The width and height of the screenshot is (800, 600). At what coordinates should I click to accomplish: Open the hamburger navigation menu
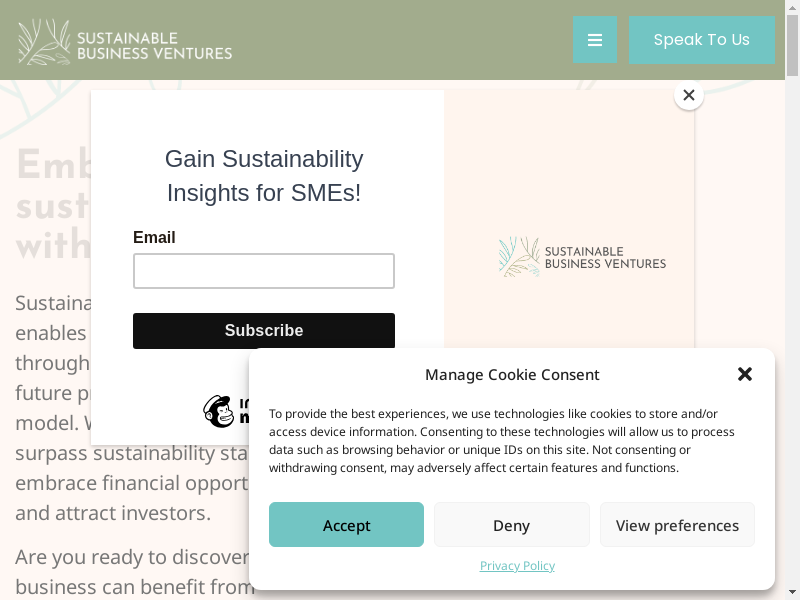[595, 40]
